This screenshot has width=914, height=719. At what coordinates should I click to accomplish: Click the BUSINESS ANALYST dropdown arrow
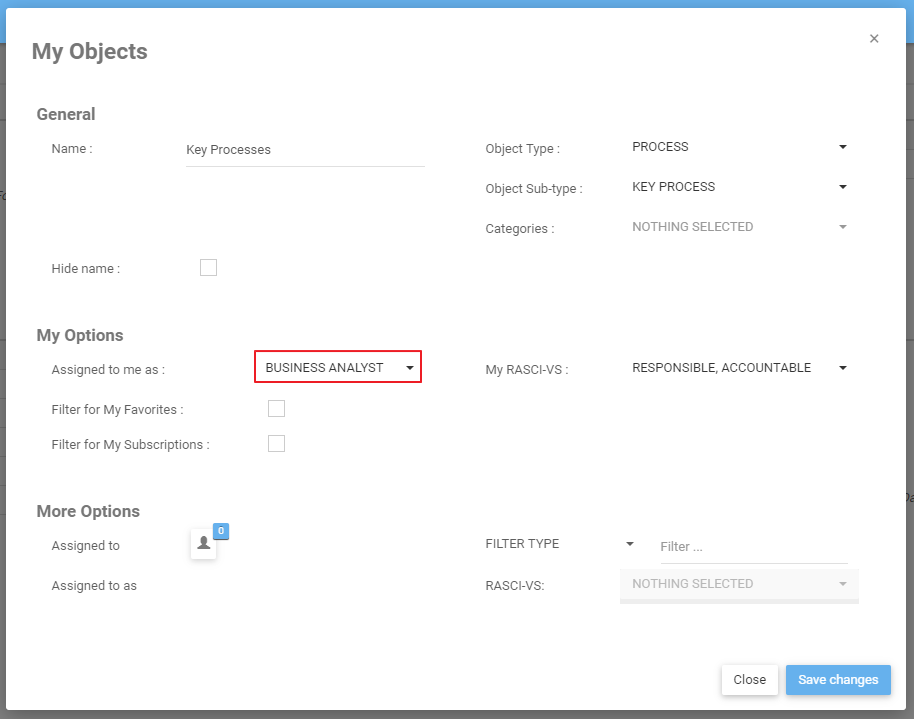[x=409, y=368]
